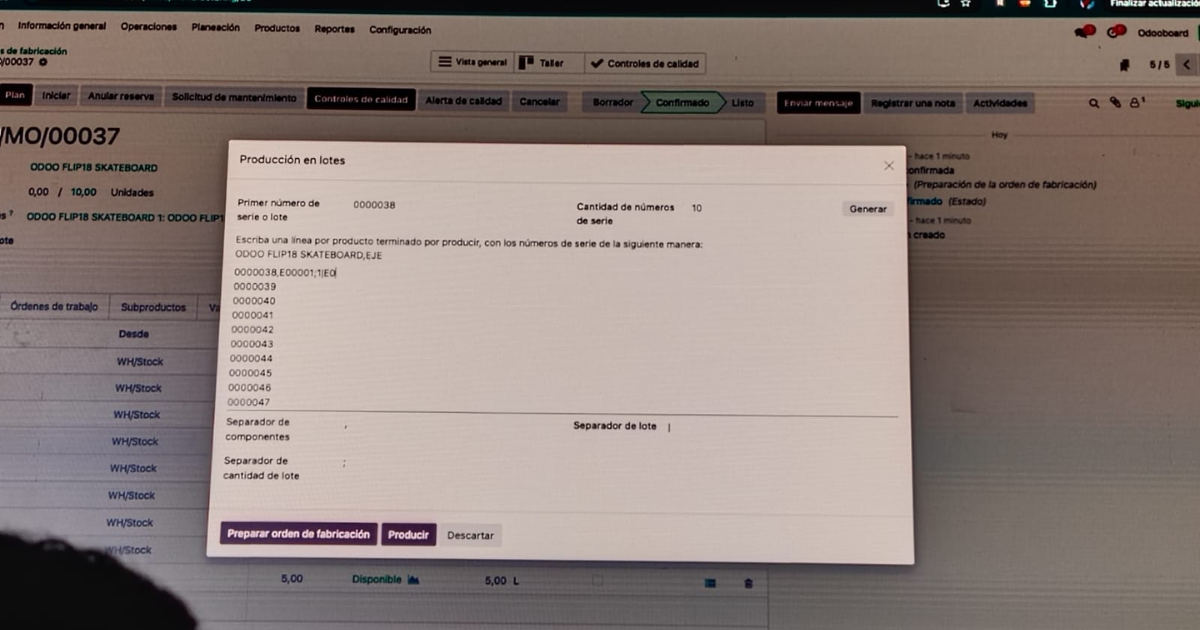Delete the component row with the trash icon
This screenshot has width=1200, height=630.
(748, 583)
